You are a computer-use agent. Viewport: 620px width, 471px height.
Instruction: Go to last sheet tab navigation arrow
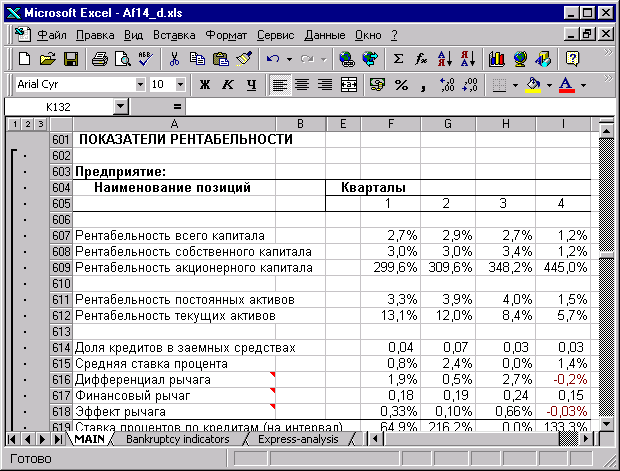point(58,439)
